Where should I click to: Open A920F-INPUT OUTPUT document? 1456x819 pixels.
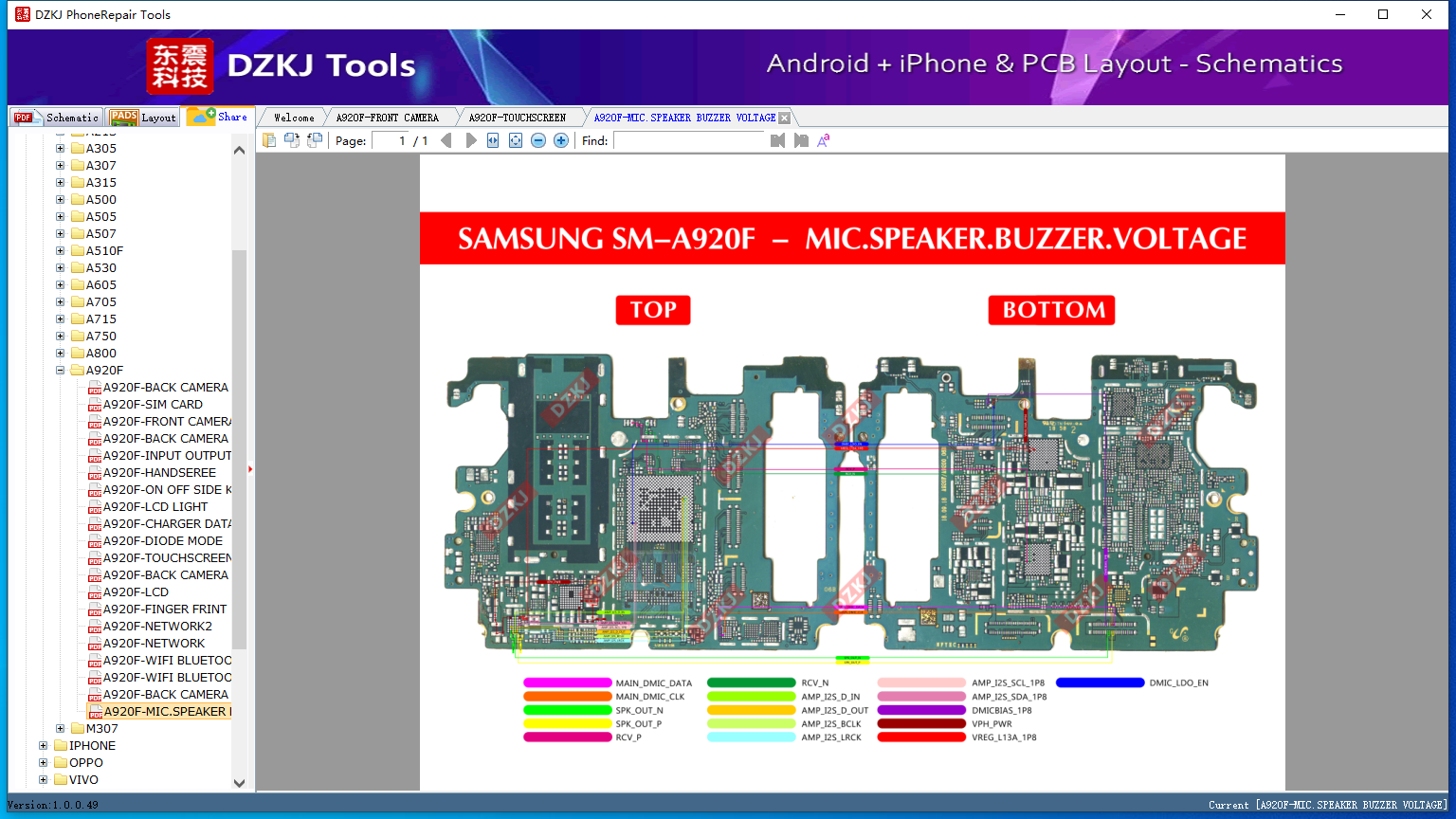pyautogui.click(x=167, y=456)
